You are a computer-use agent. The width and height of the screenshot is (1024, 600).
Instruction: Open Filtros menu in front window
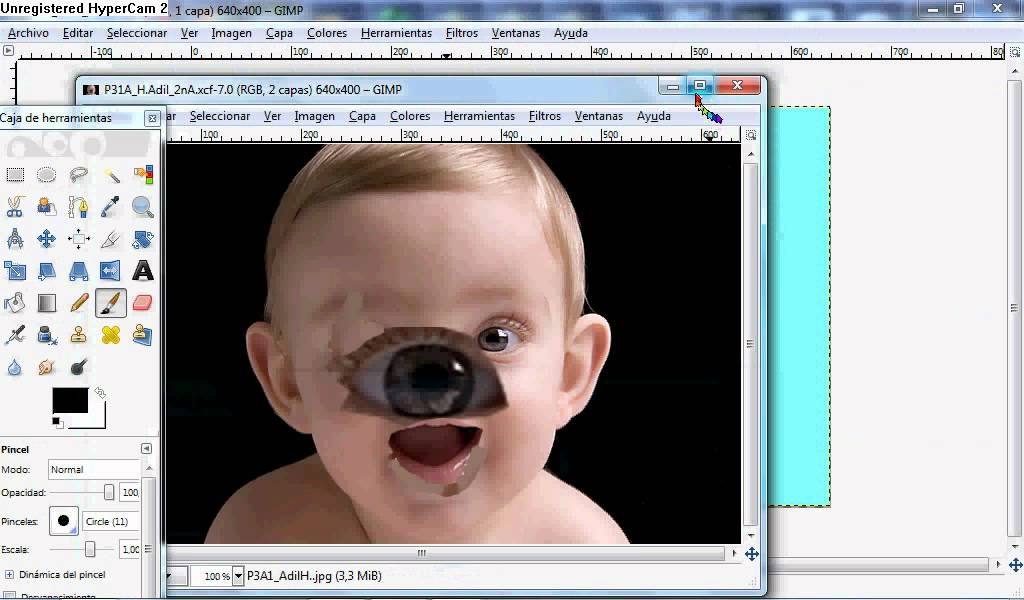[x=545, y=116]
